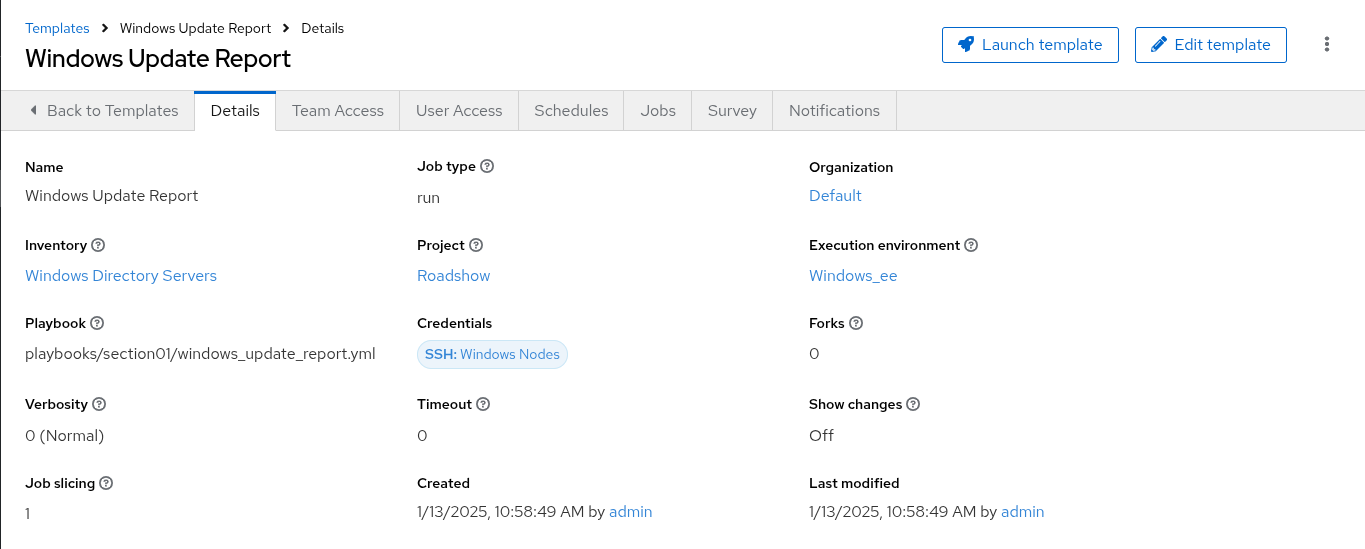1365x549 pixels.
Task: Open Windows Directory Servers inventory link
Action: (x=121, y=276)
